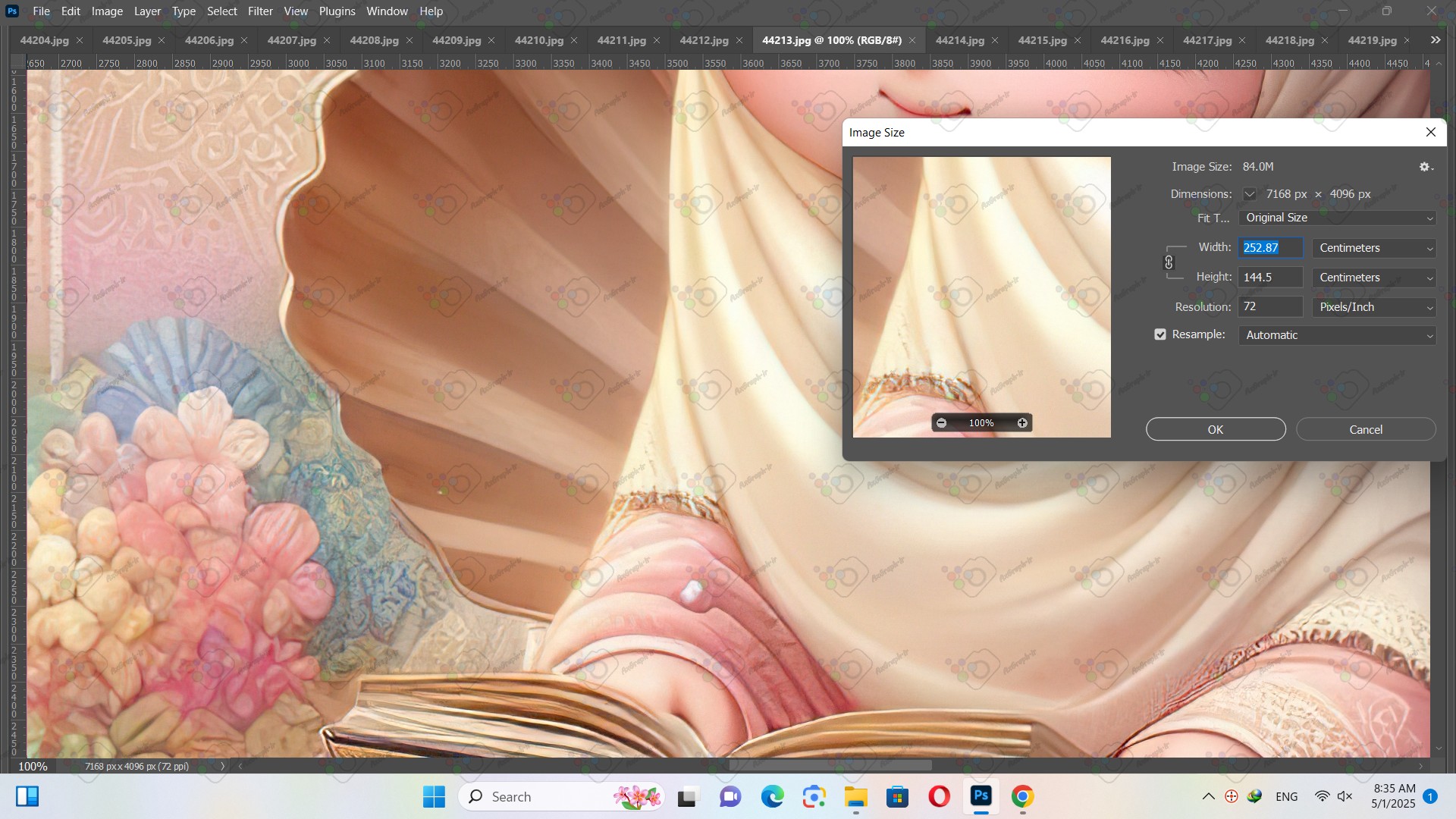The width and height of the screenshot is (1456, 819).
Task: Open the notification bell badge
Action: (1430, 797)
